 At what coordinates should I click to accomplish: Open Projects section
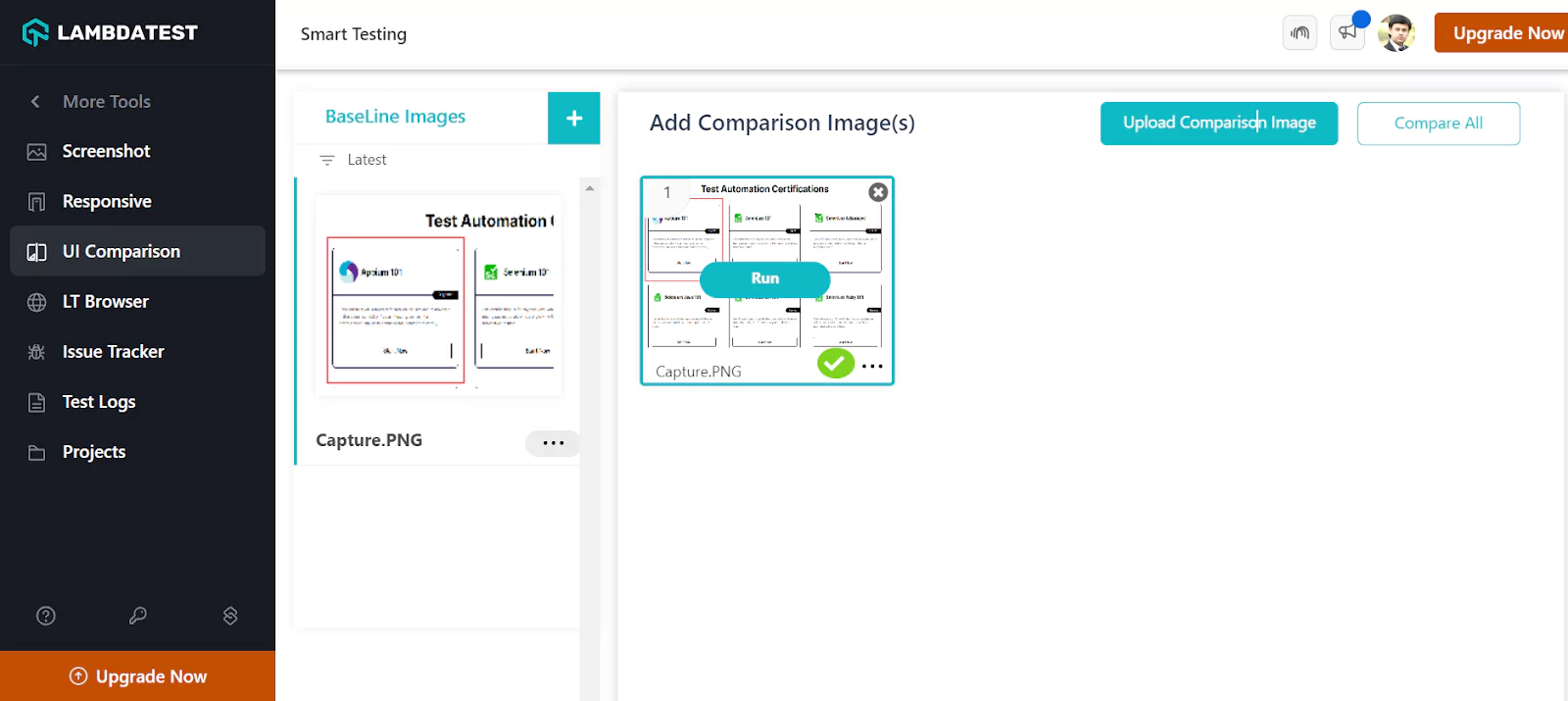coord(137,451)
